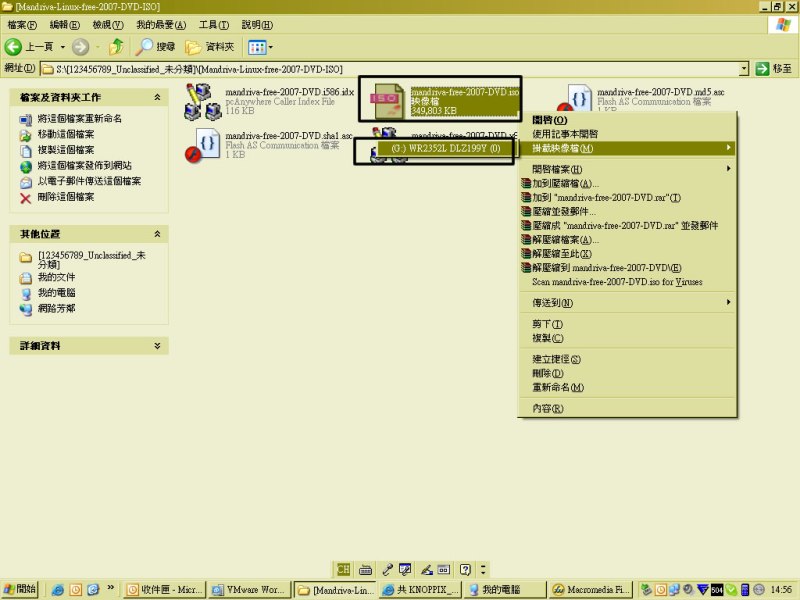Open 網路芳鄰 network places link

56,308
